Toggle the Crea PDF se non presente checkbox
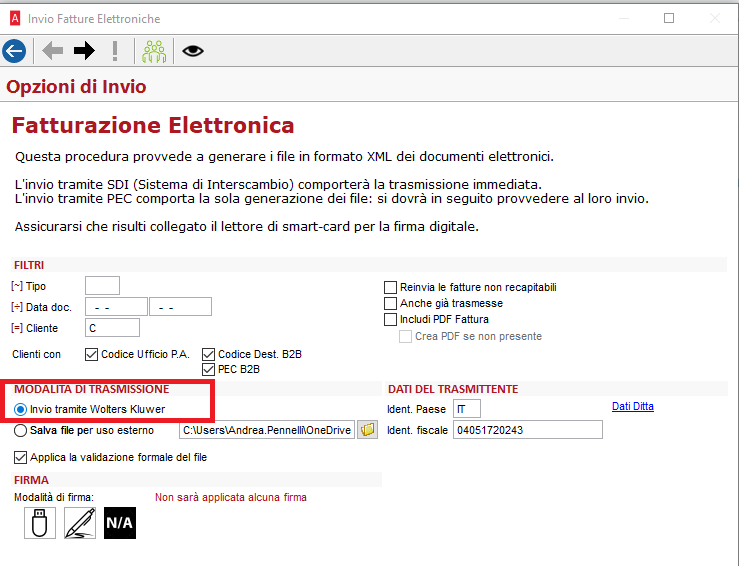Screen dimensions: 739x566 coord(405,336)
